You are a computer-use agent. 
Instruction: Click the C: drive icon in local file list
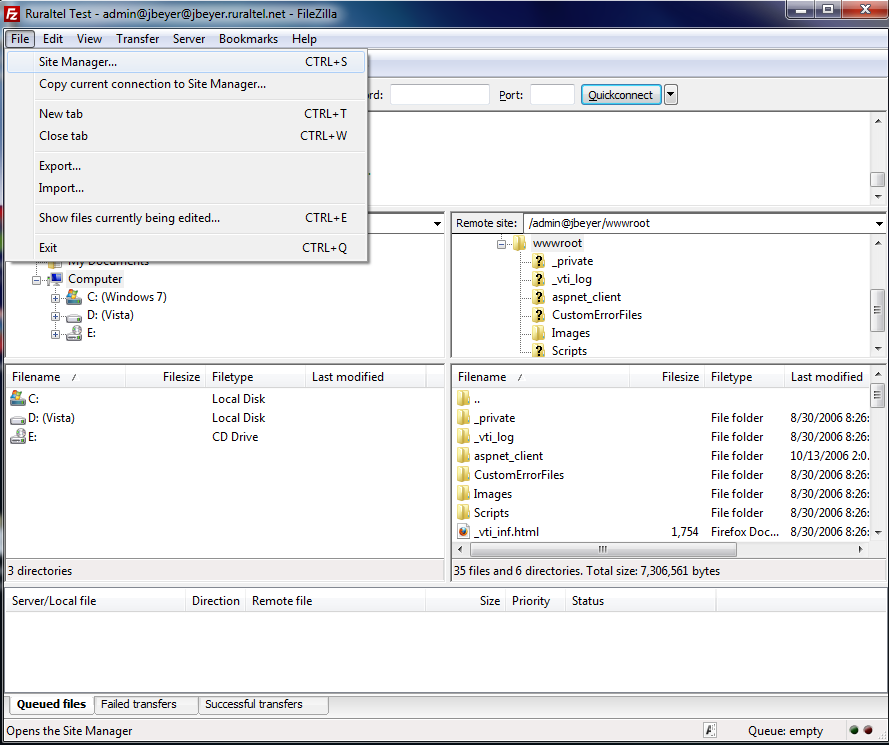18,399
